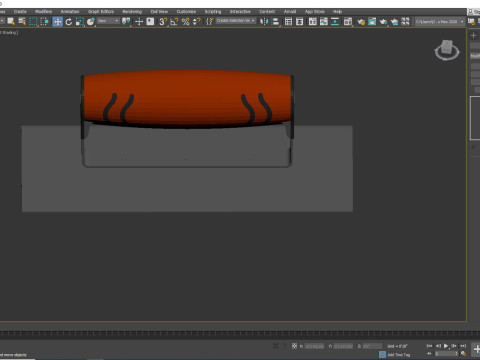Viewport: 480px width, 360px height.
Task: Open the reference coordinate system dropdown
Action: coord(108,21)
